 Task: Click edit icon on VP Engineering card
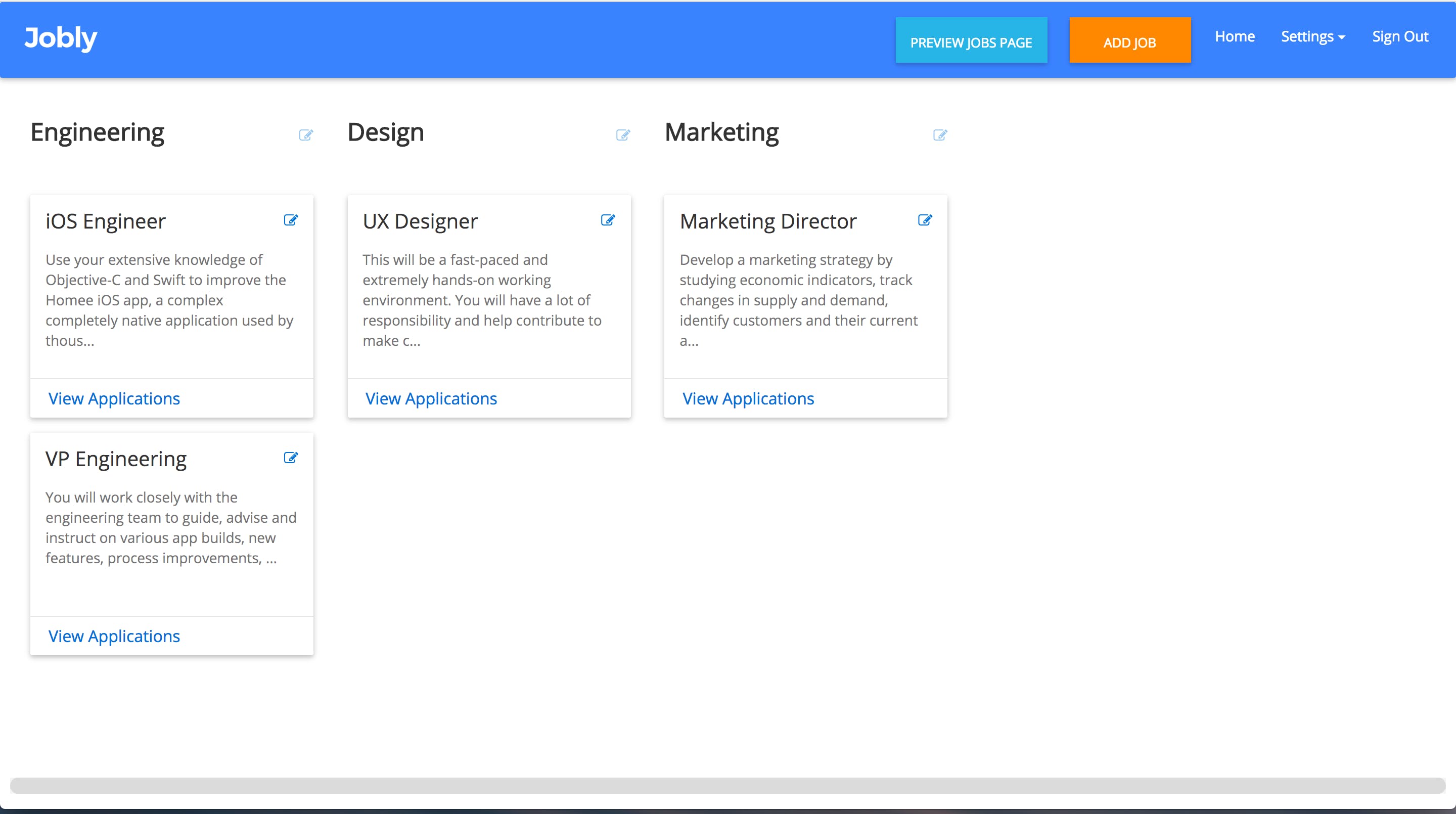pos(291,458)
